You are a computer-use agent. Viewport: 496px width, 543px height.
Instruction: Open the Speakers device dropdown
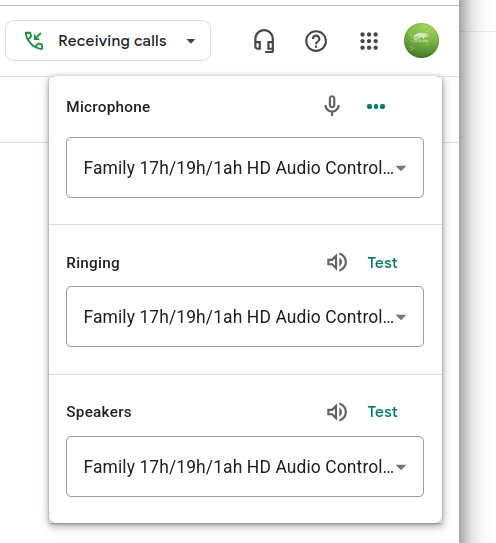[245, 466]
